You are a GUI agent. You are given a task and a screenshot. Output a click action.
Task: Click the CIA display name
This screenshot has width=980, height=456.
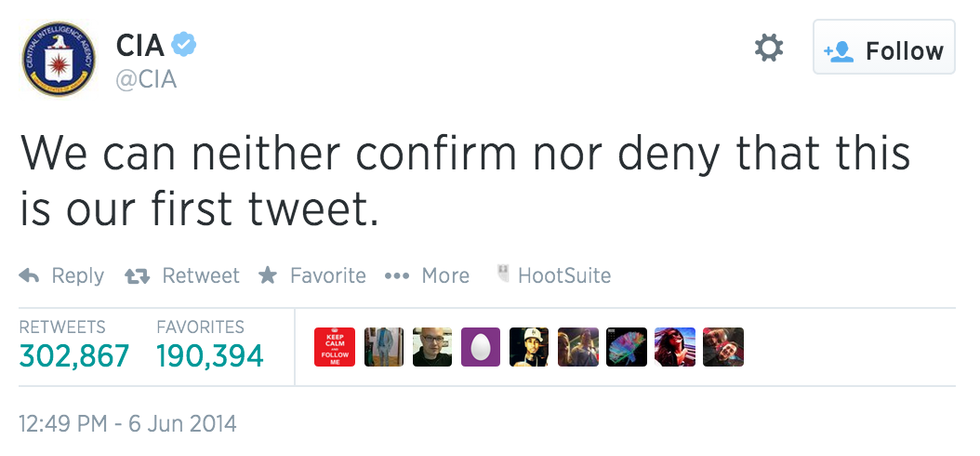tap(139, 45)
